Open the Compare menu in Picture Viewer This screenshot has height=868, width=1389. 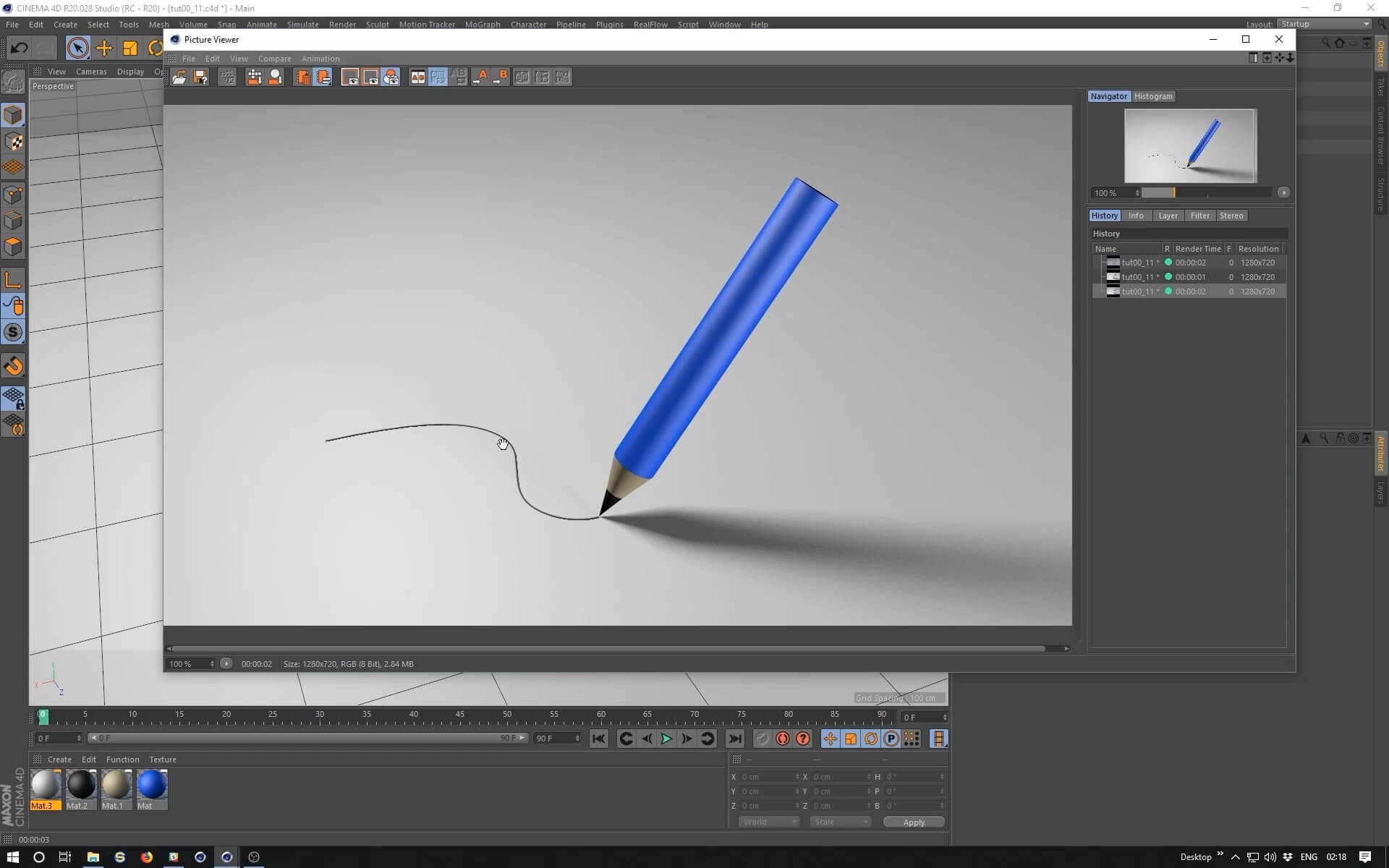(x=274, y=59)
